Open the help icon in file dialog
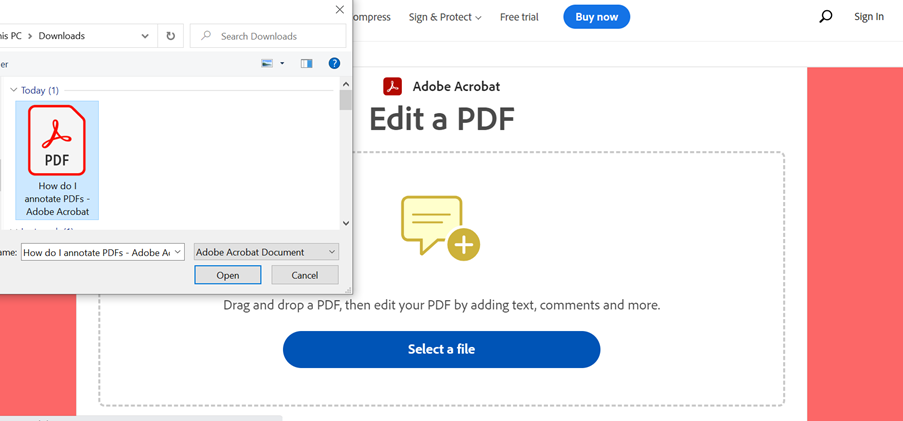This screenshot has width=903, height=421. (334, 63)
